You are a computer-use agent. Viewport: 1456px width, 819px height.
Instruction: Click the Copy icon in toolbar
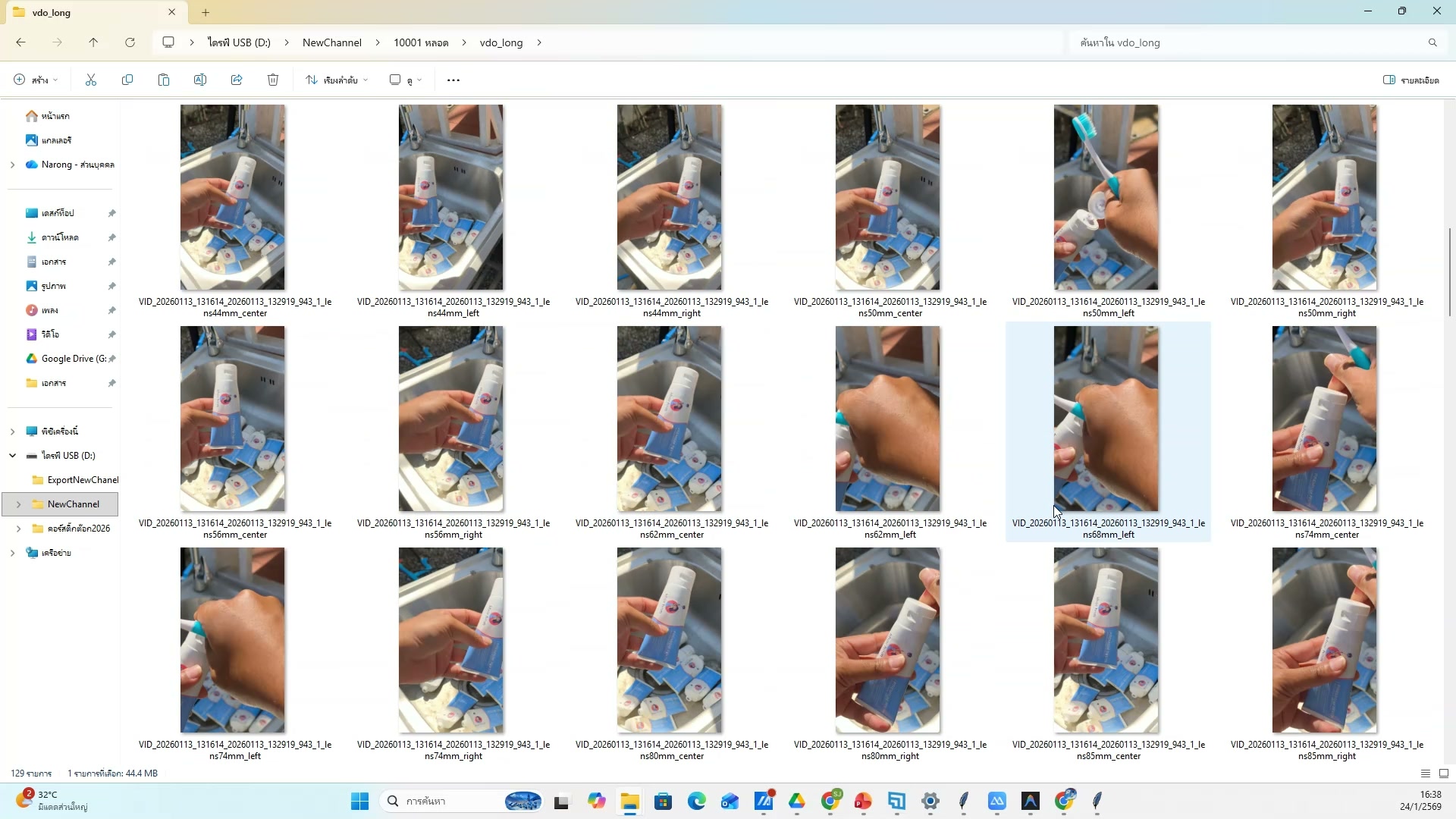[127, 80]
